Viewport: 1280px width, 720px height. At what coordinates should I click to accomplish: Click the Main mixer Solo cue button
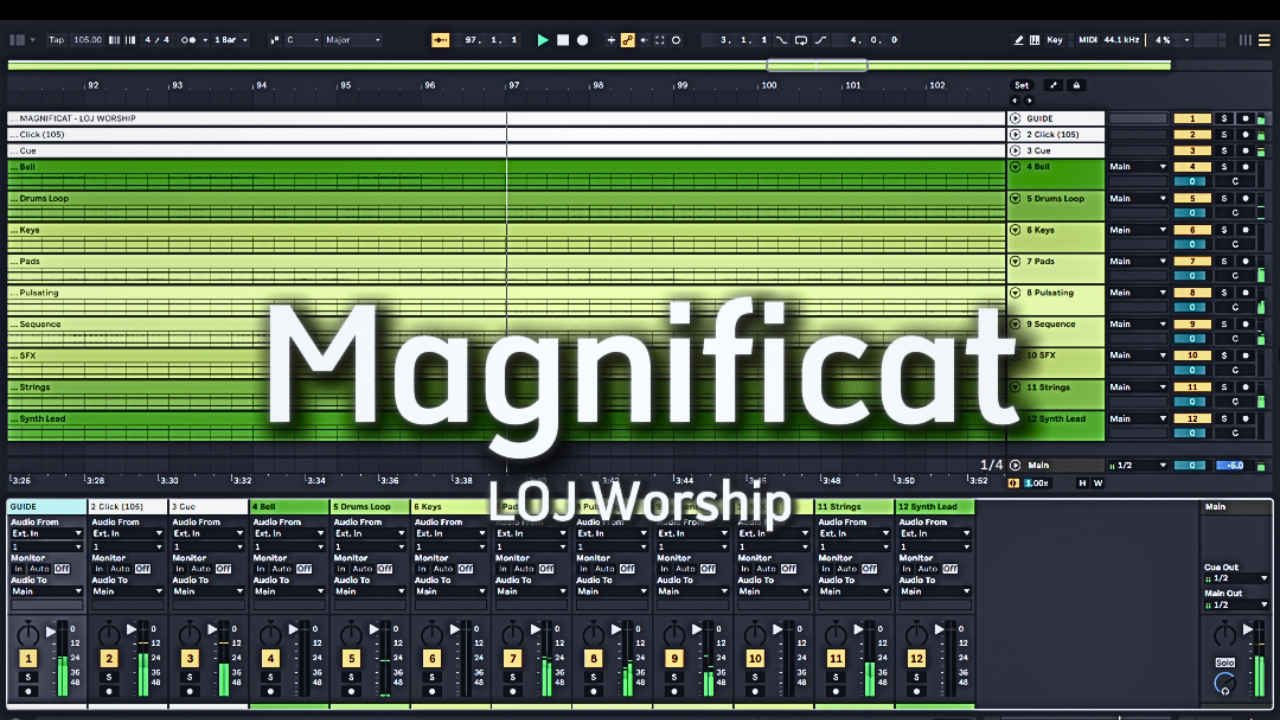click(1224, 662)
